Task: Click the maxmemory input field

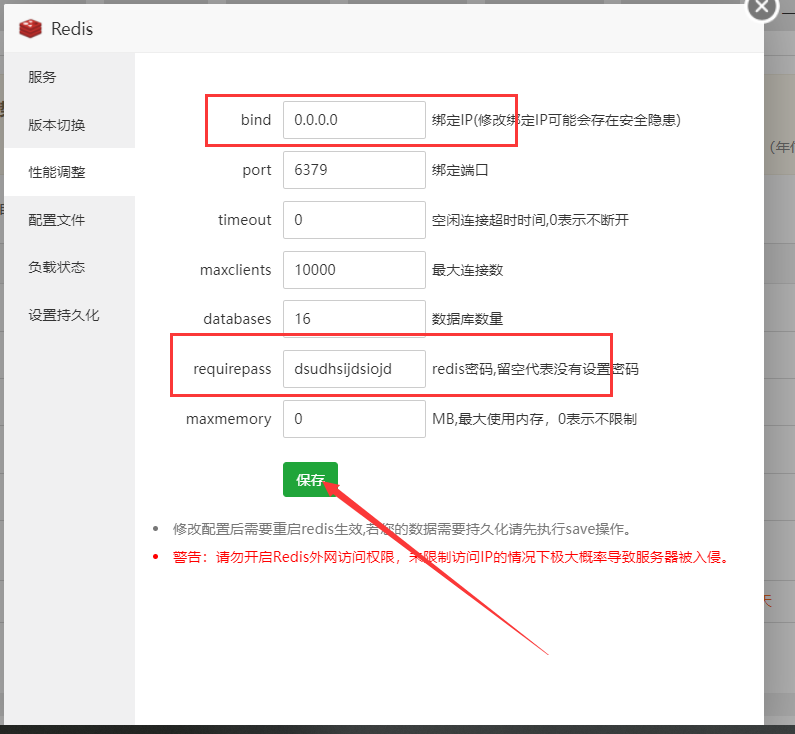Action: coord(354,419)
